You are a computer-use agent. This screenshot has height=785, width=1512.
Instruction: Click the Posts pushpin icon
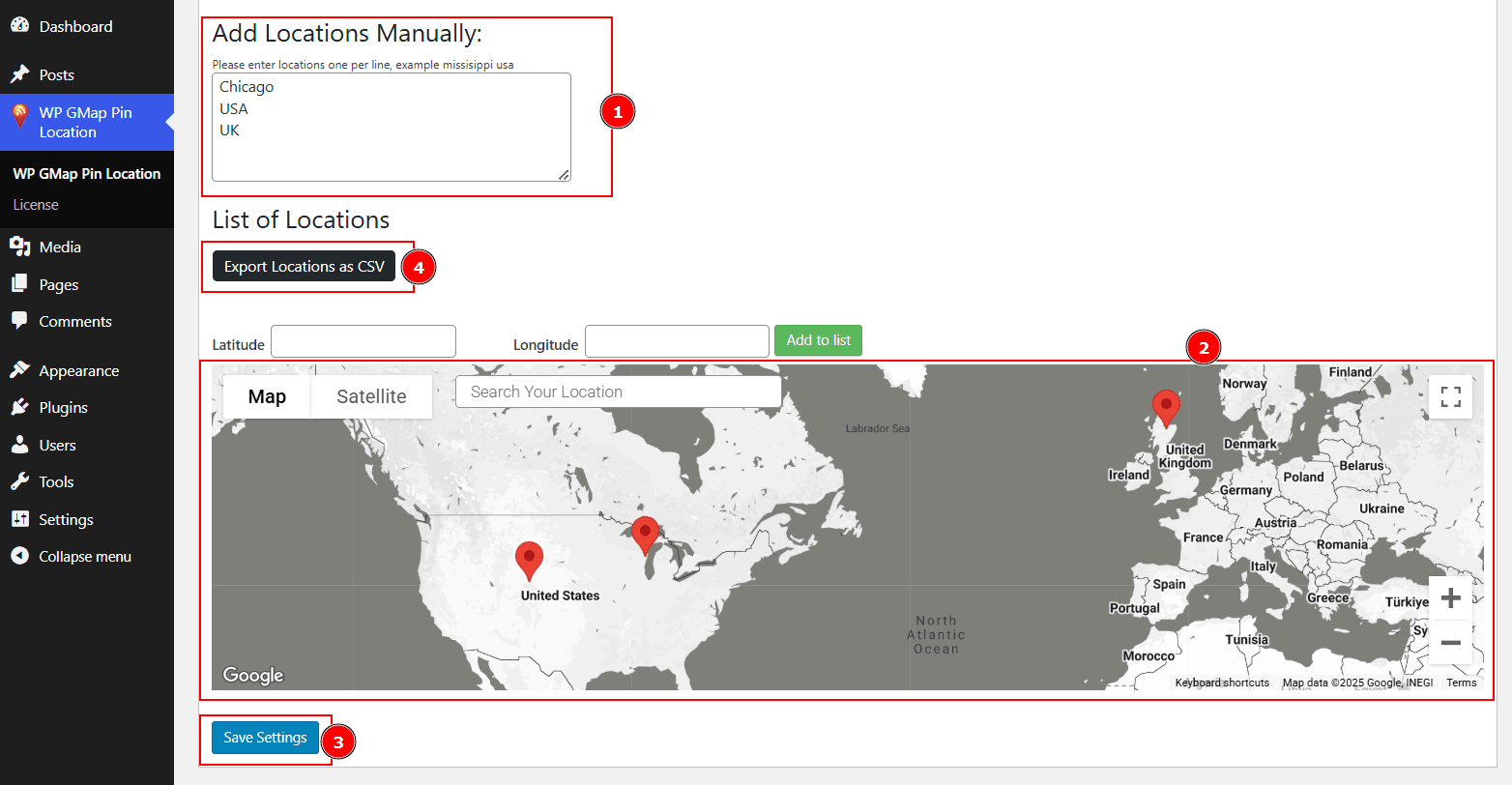click(19, 74)
